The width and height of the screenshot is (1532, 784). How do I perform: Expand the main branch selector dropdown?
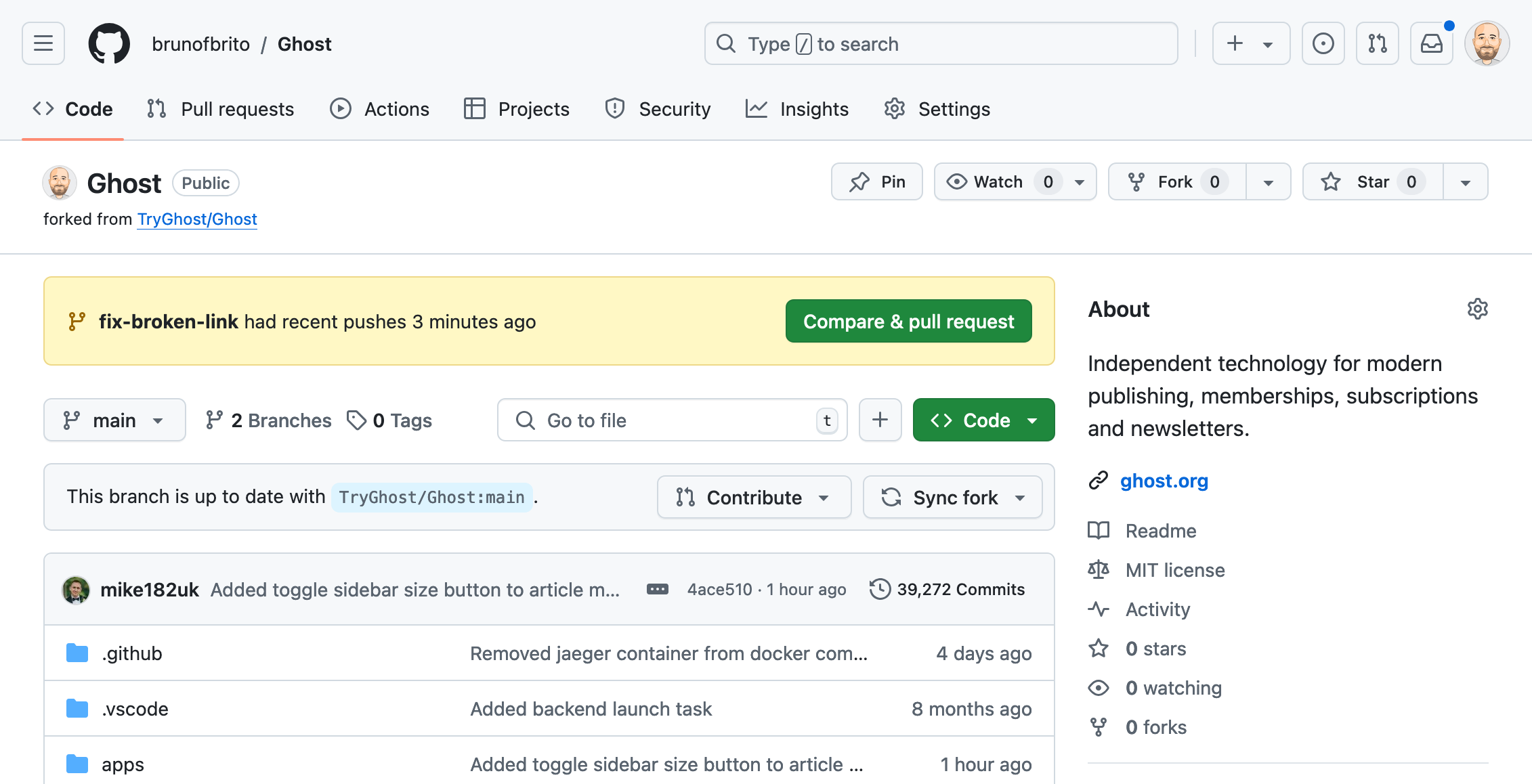(113, 420)
